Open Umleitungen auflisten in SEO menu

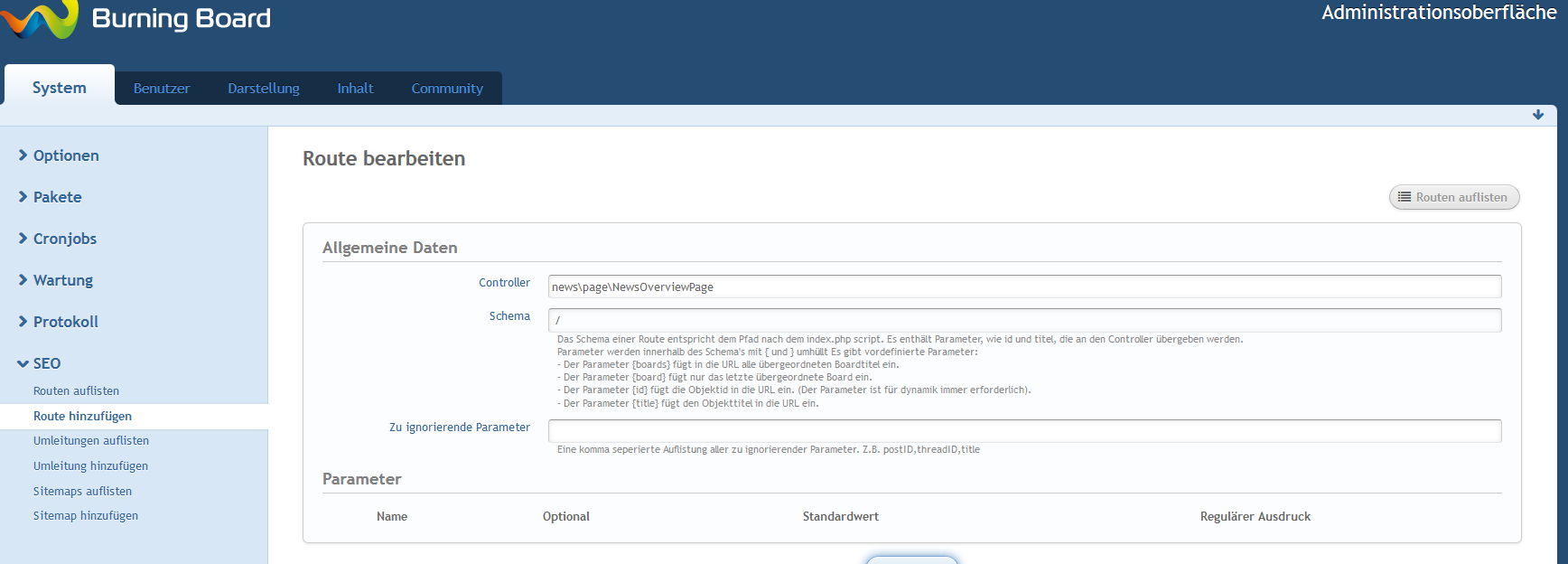(91, 440)
